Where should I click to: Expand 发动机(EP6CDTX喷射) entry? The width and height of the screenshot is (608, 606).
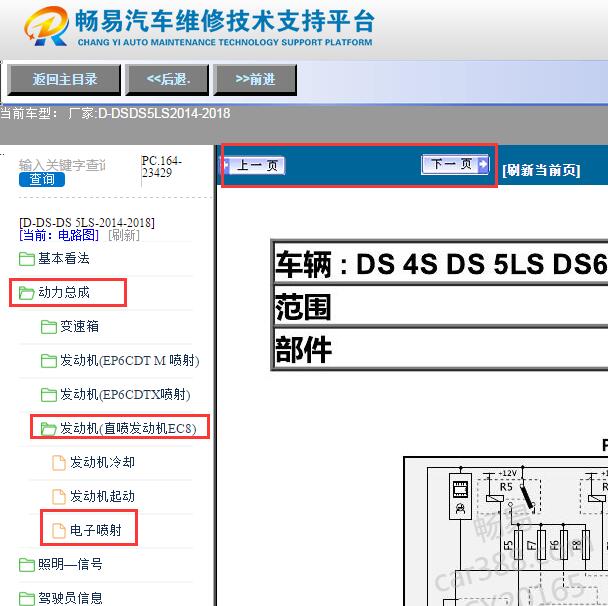pos(125,395)
